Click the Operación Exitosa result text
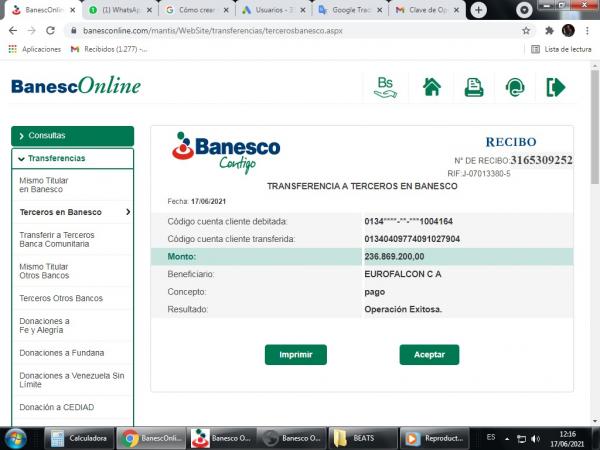 pyautogui.click(x=403, y=309)
